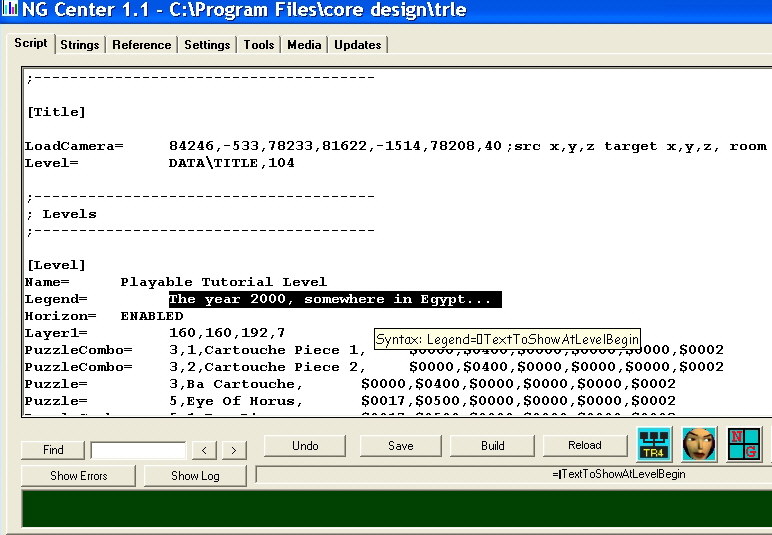This screenshot has width=772, height=535.
Task: Switch to the Media tab
Action: pos(304,45)
